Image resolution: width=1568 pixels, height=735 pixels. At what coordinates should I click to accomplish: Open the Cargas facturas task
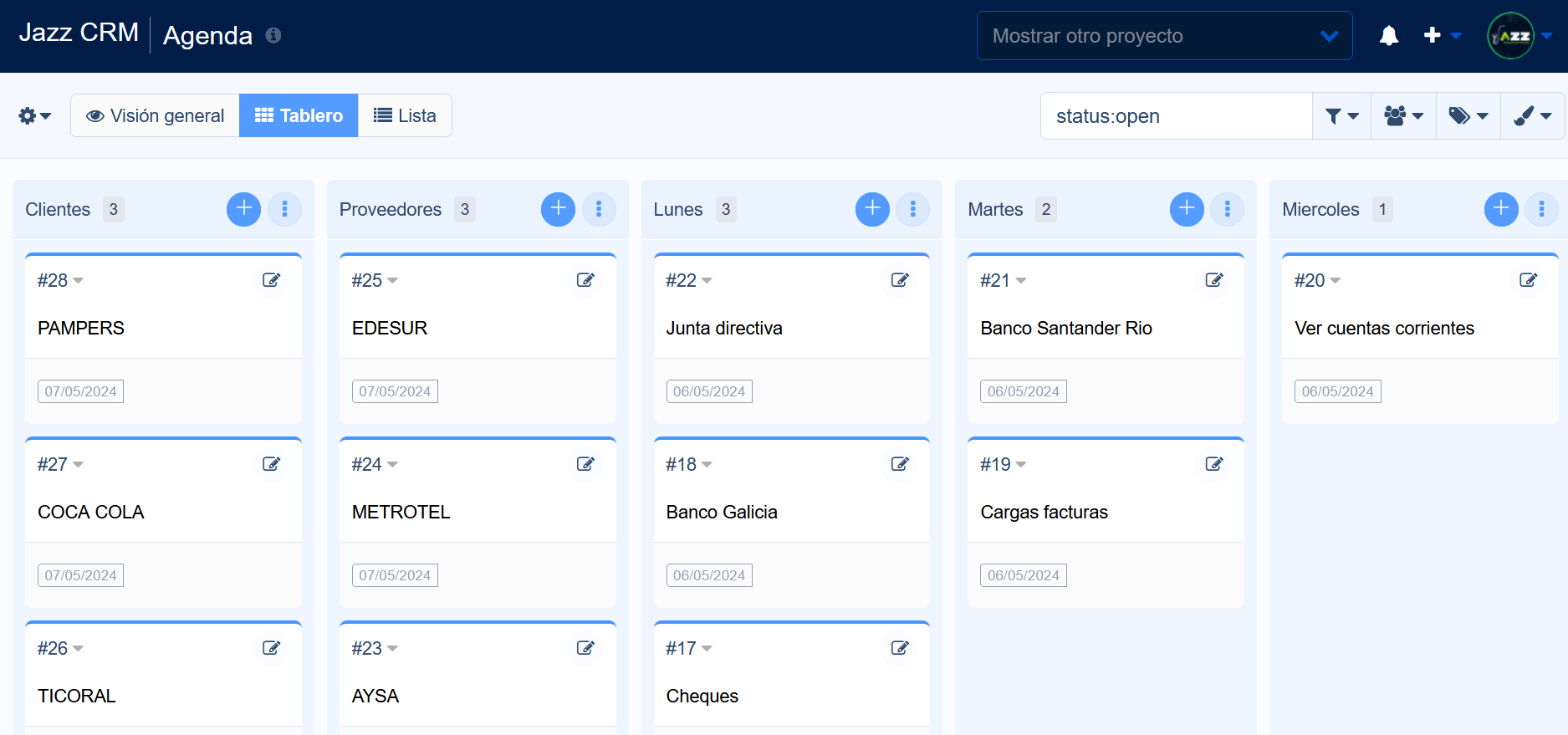[1044, 512]
